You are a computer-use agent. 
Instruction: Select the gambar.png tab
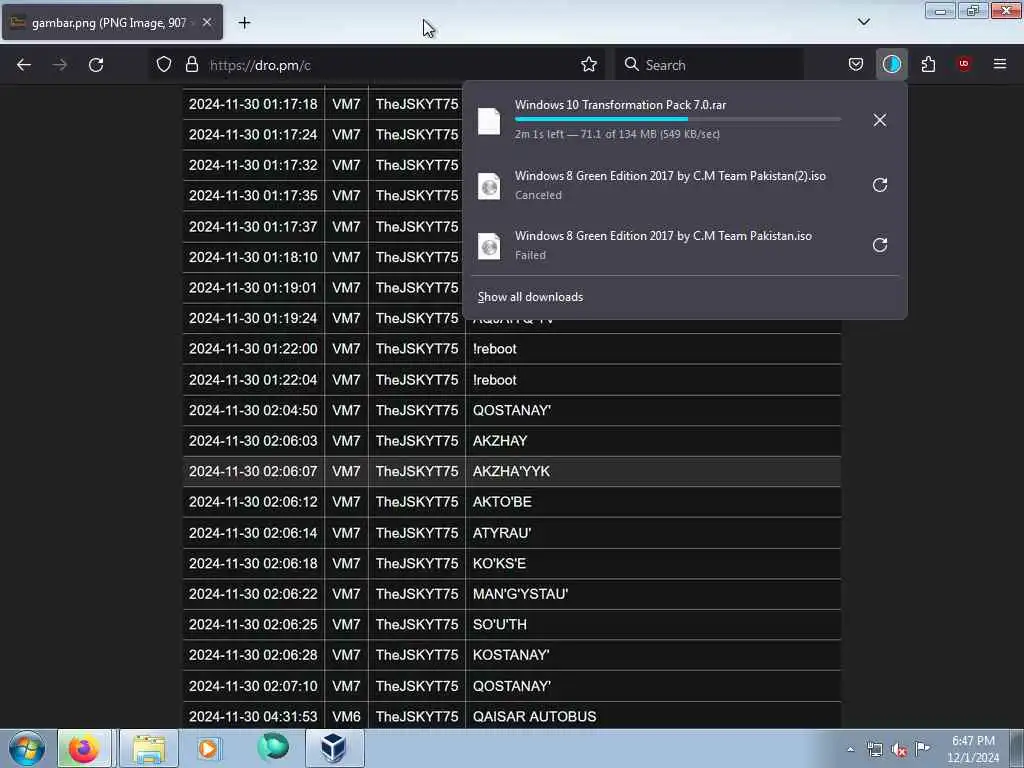[112, 22]
